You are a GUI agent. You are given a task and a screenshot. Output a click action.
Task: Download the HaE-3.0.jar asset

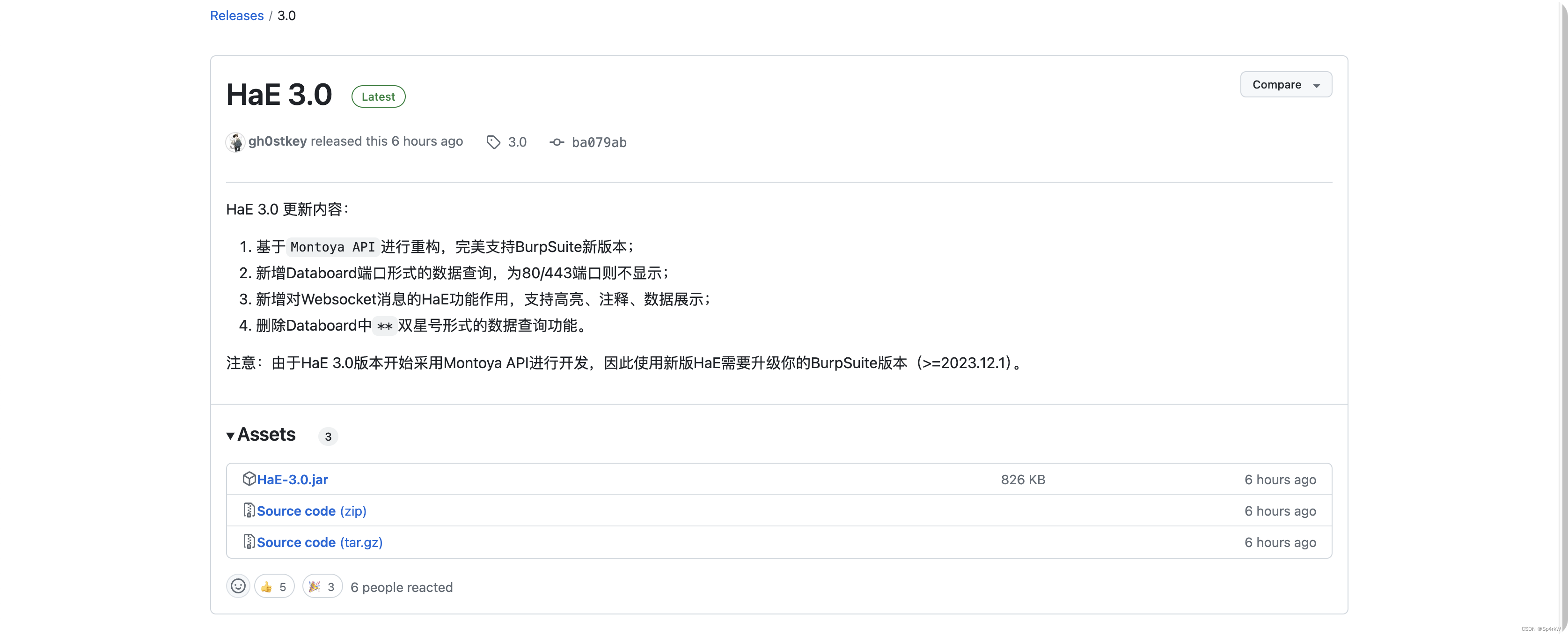(293, 479)
